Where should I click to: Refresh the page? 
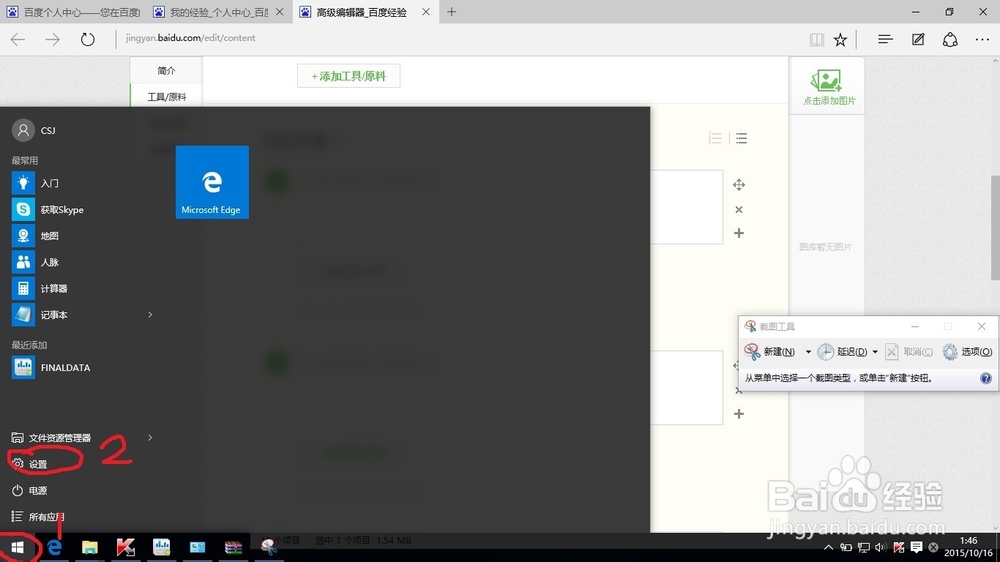pos(87,39)
